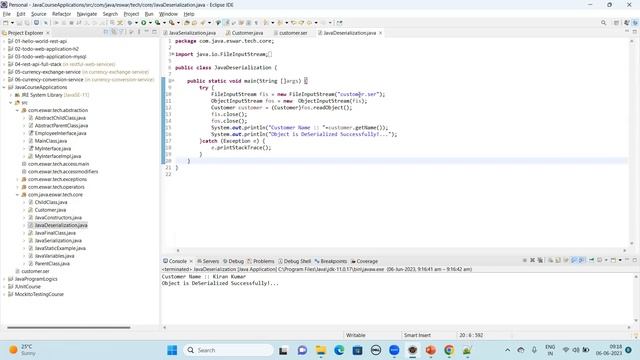Viewport: 640px width, 360px height.
Task: Click the Open Console icon
Action: [x=613, y=260]
